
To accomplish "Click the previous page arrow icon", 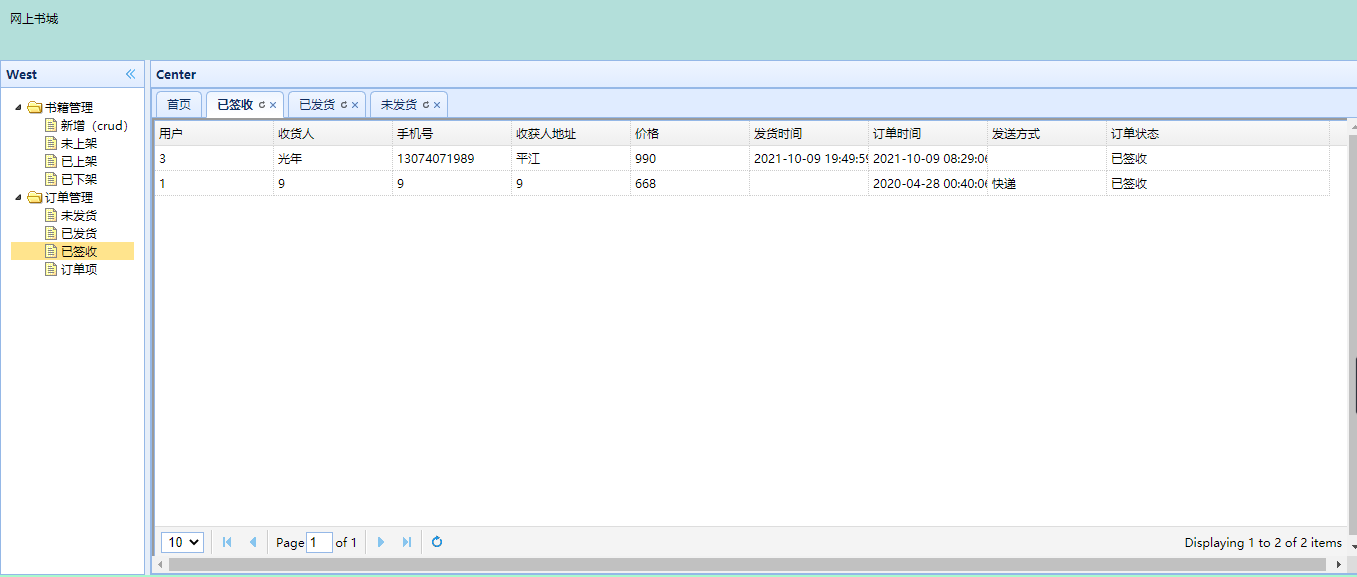I will (252, 542).
